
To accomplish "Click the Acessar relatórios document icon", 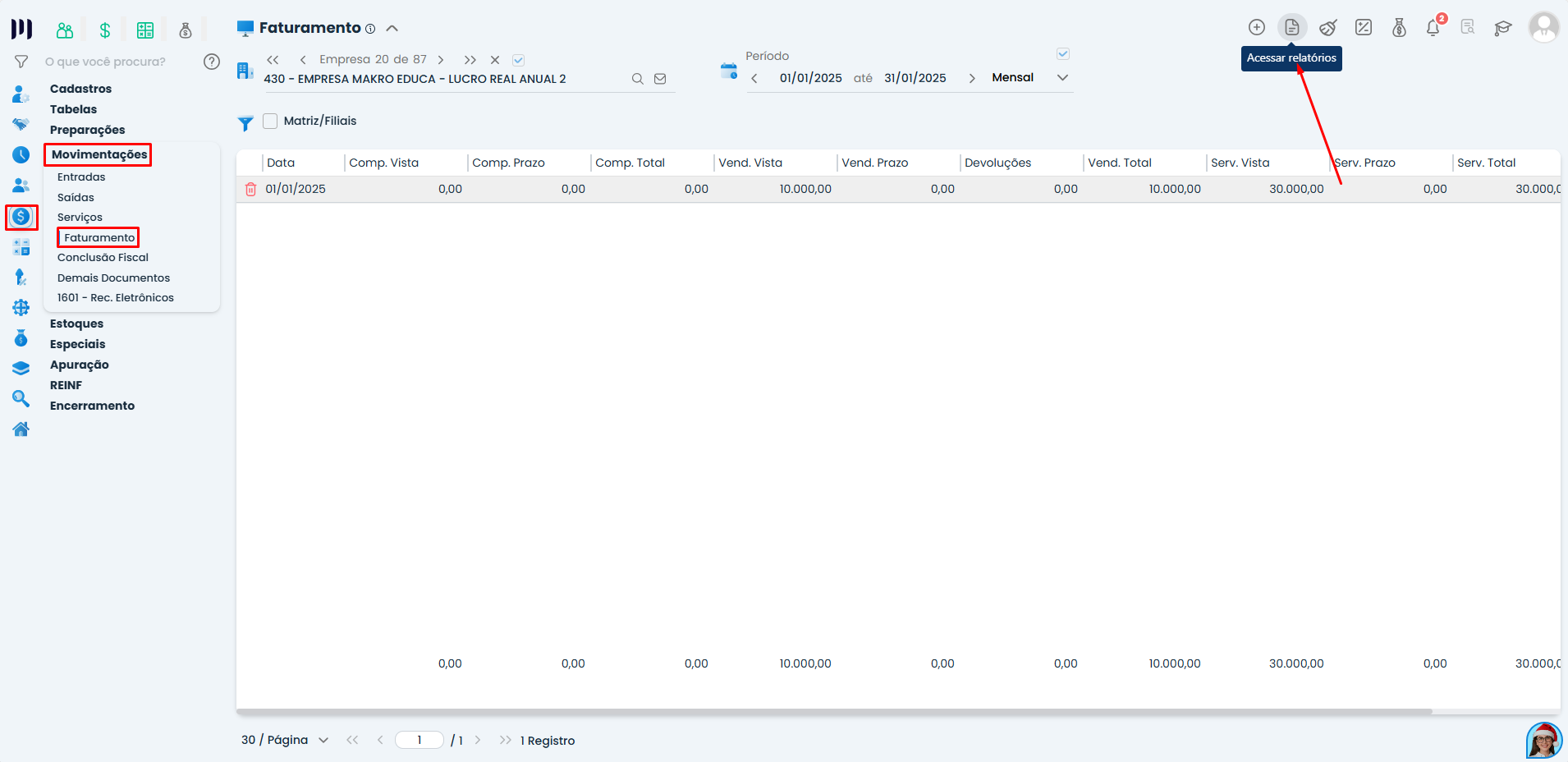I will [x=1291, y=28].
